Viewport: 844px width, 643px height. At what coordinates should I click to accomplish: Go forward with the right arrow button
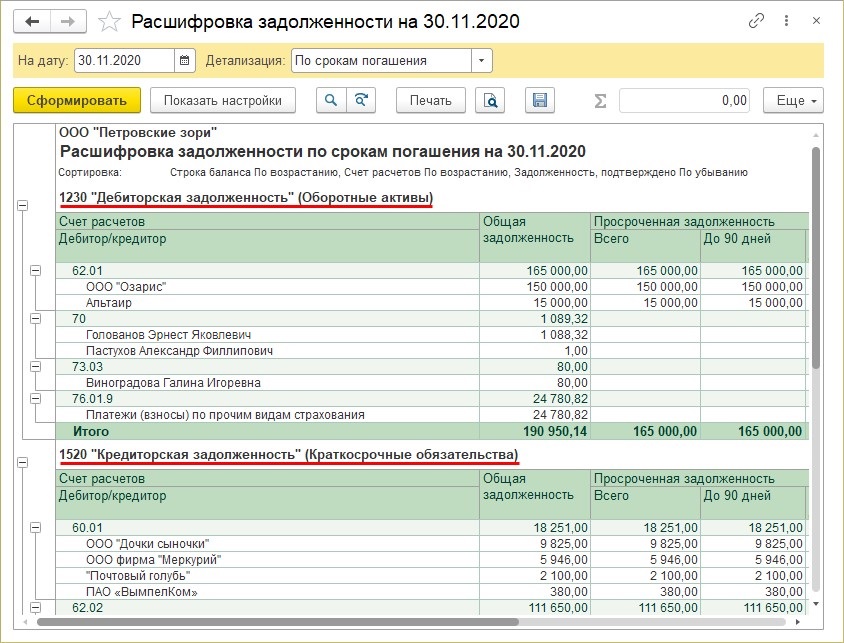68,22
